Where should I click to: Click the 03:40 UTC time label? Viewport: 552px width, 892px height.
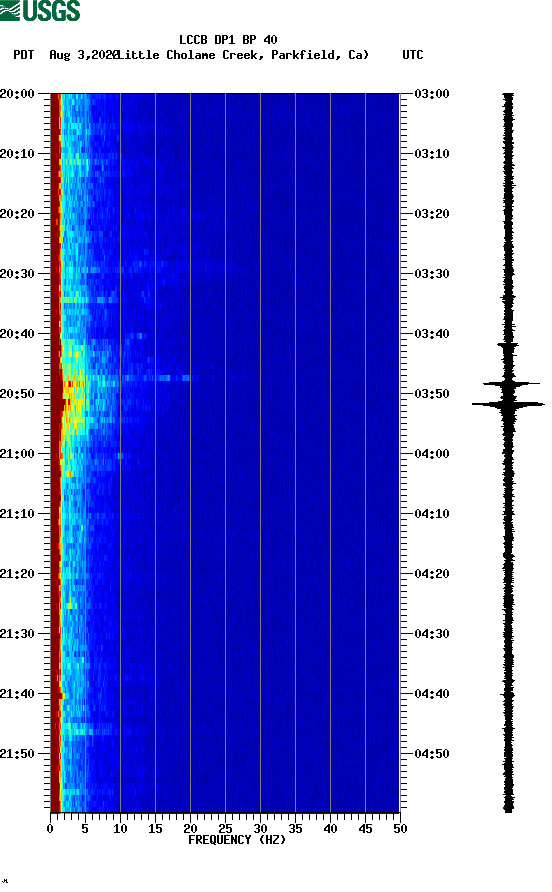point(432,334)
